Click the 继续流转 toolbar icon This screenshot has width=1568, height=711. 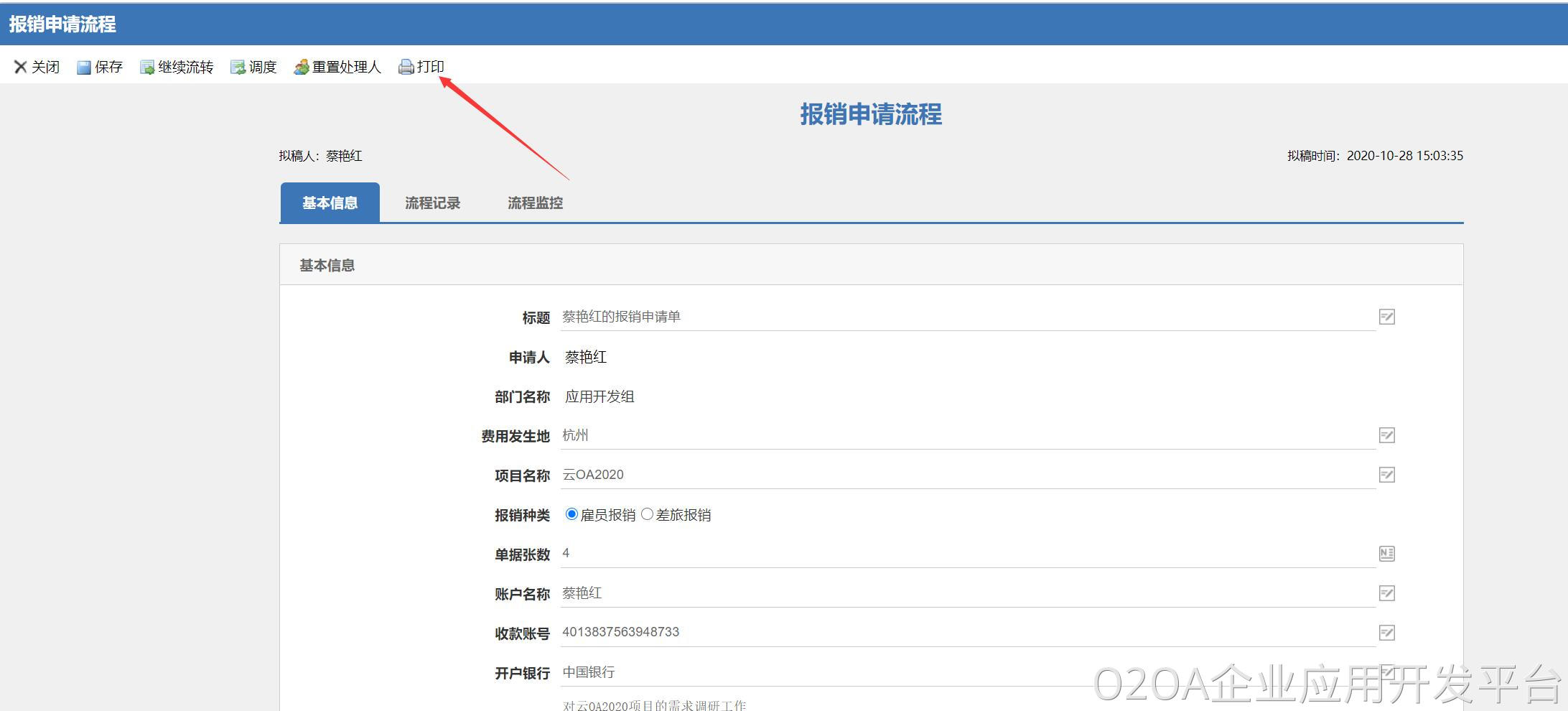point(147,68)
